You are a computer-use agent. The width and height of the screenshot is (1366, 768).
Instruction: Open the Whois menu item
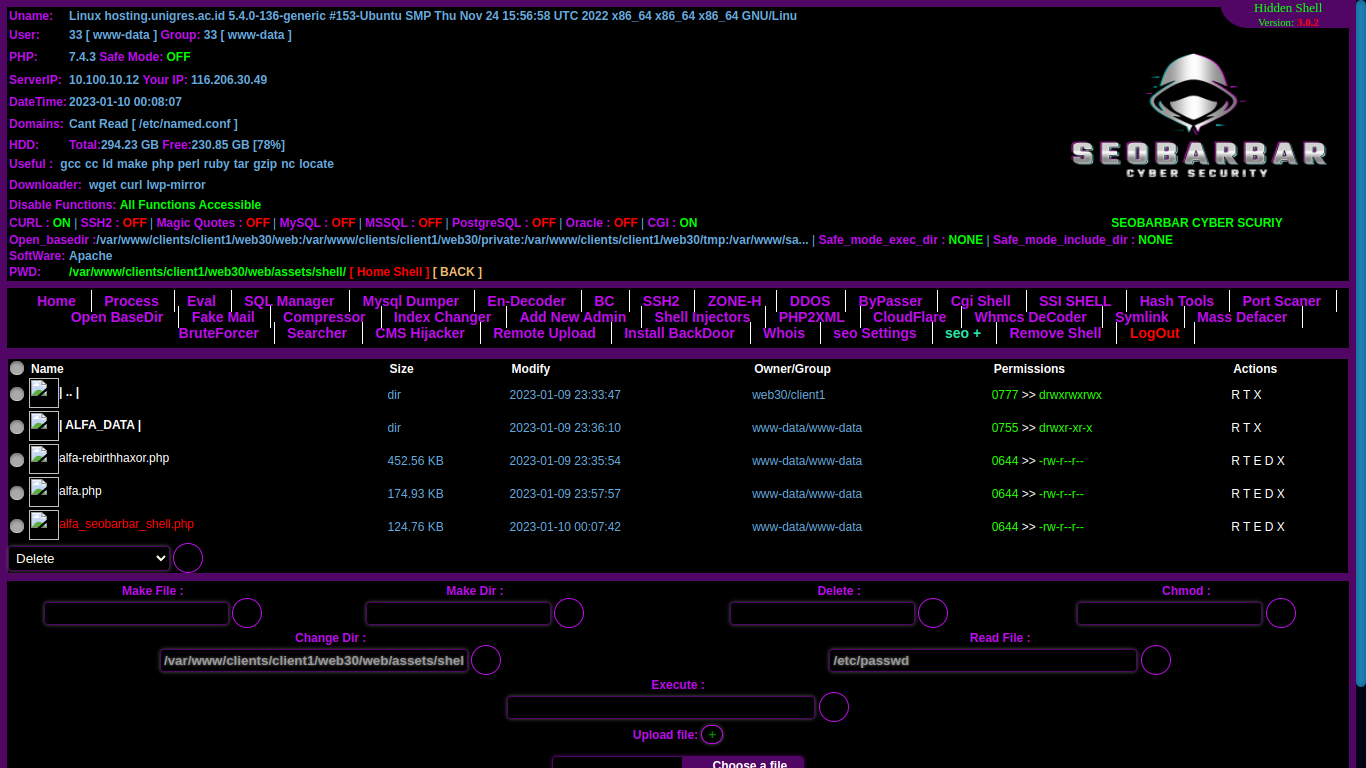[x=784, y=333]
